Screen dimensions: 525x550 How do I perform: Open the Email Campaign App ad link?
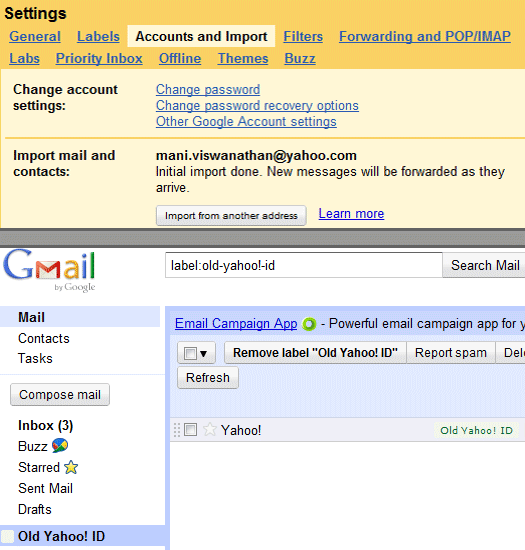tap(236, 324)
